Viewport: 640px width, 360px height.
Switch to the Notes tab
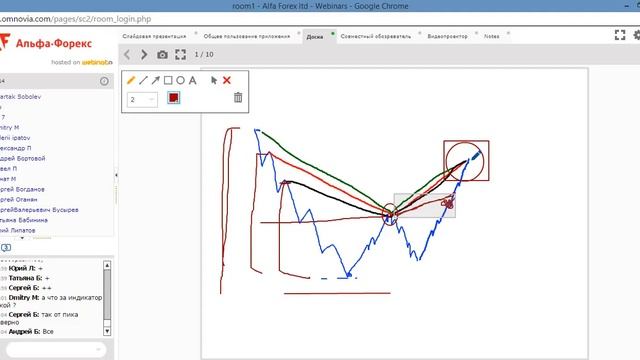click(x=491, y=36)
